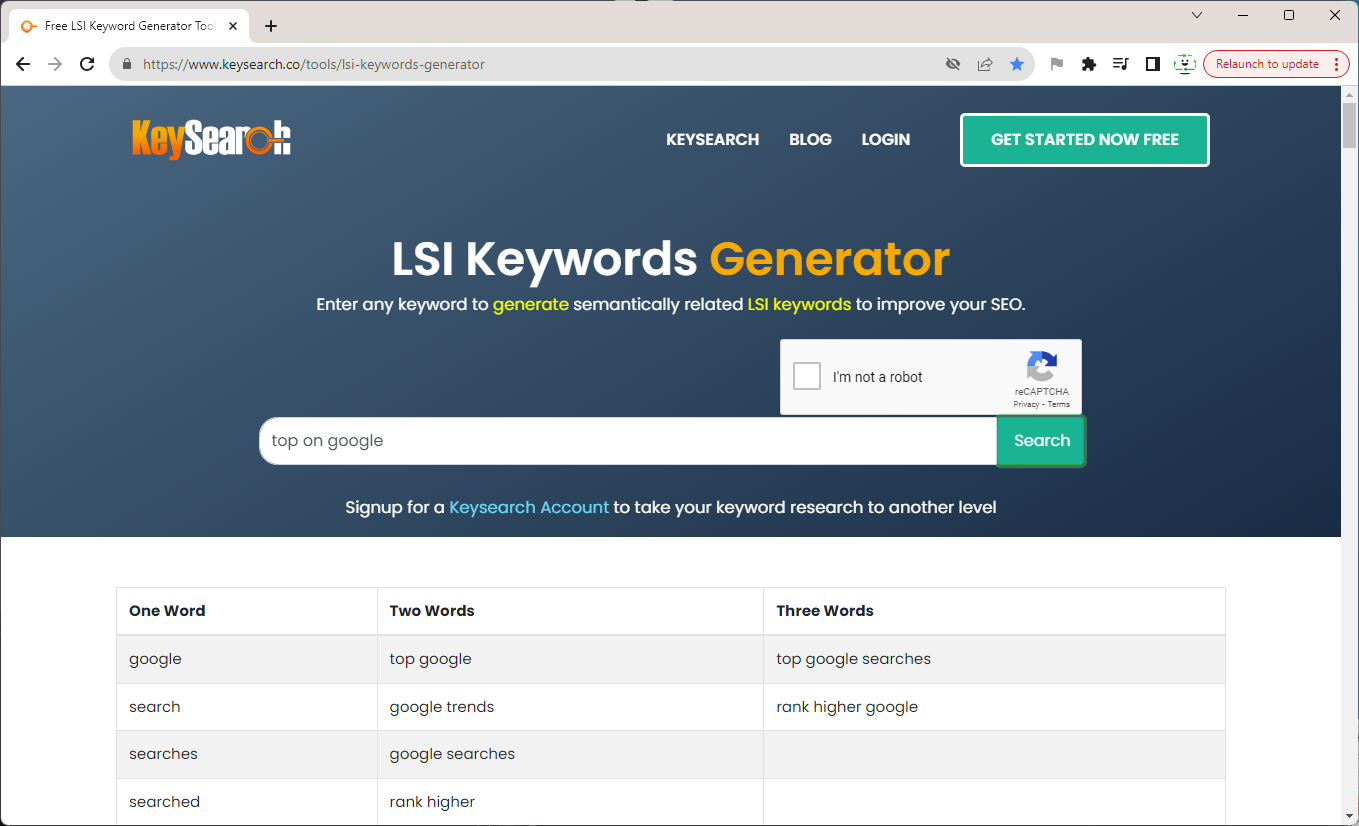Screen dimensions: 1359x826
Task: Click the gray flag extension icon
Action: point(1057,64)
